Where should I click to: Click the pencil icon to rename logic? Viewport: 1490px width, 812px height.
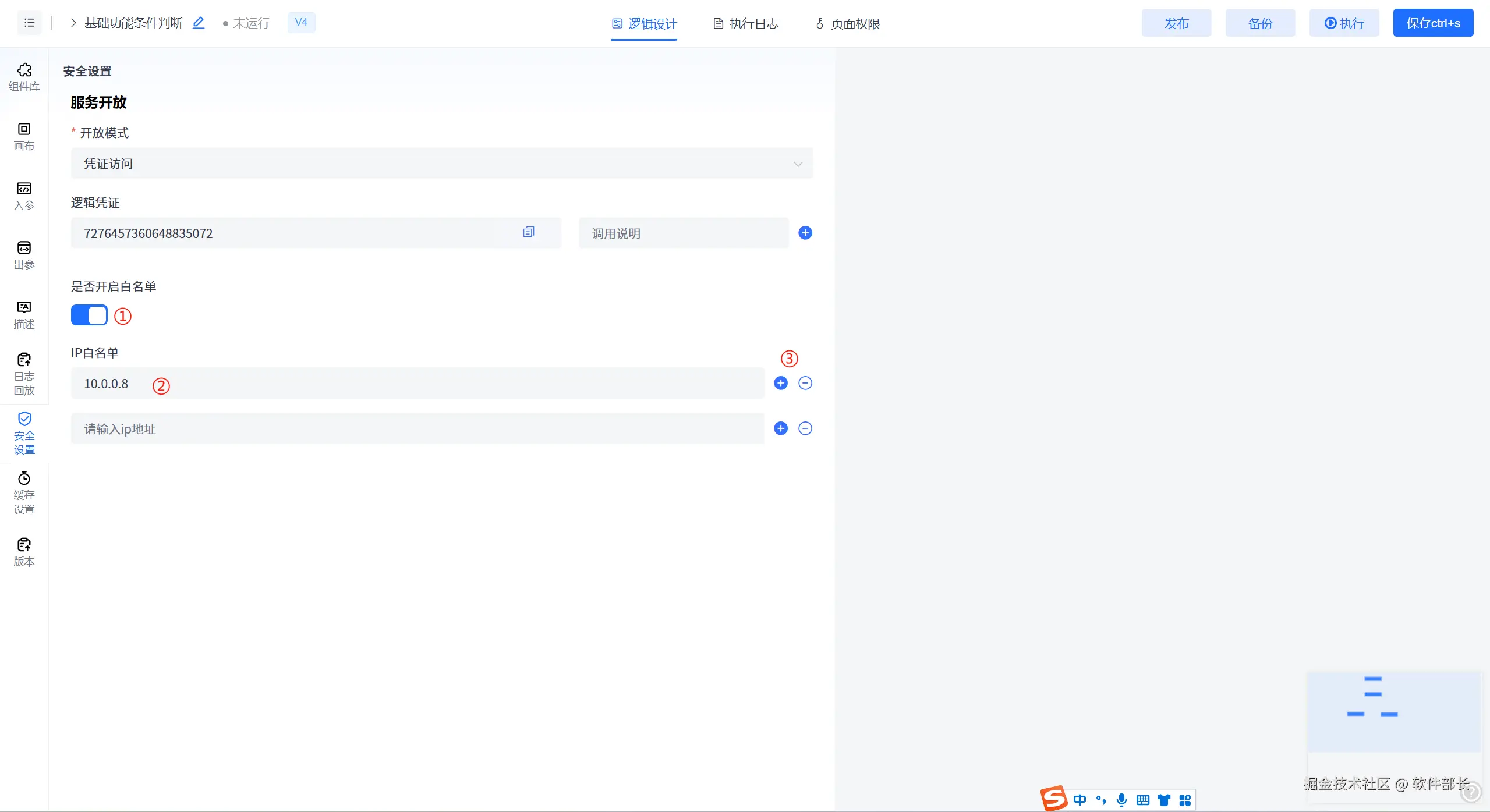pos(199,23)
